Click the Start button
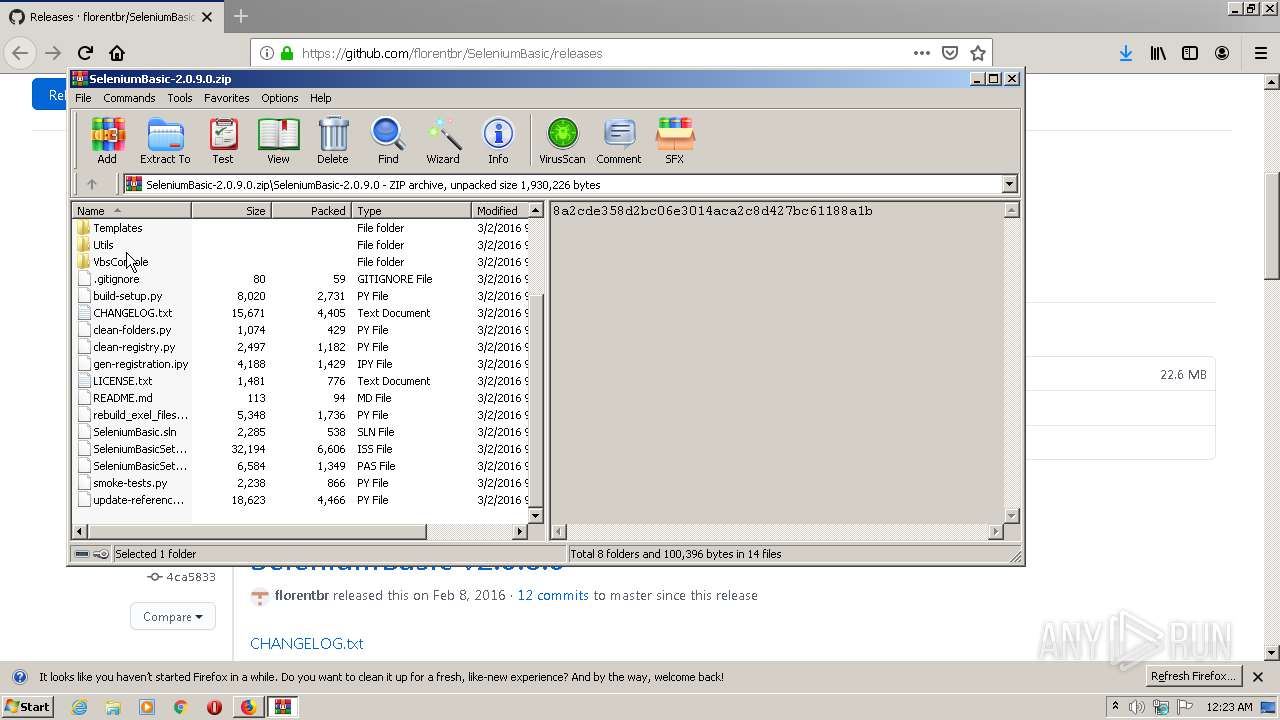1280x720 pixels. pos(27,707)
